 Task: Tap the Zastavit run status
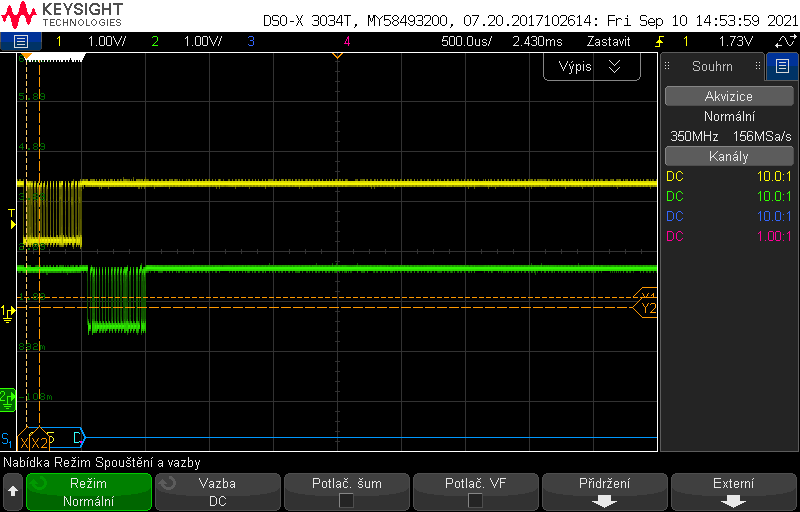click(x=608, y=41)
